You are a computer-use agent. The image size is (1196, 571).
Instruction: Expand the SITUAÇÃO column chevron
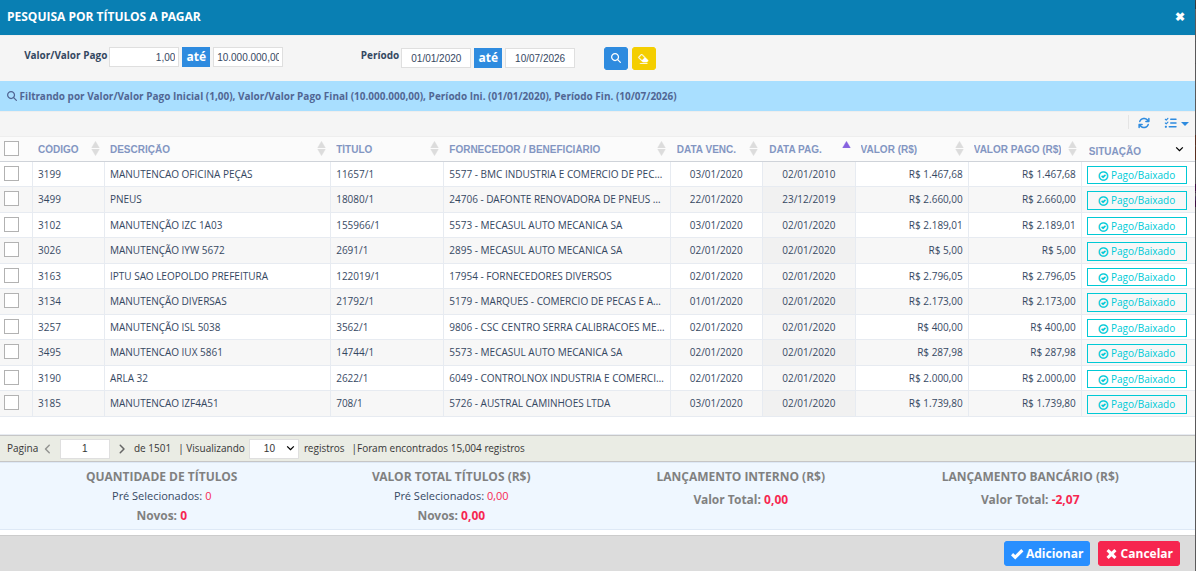tap(1180, 149)
